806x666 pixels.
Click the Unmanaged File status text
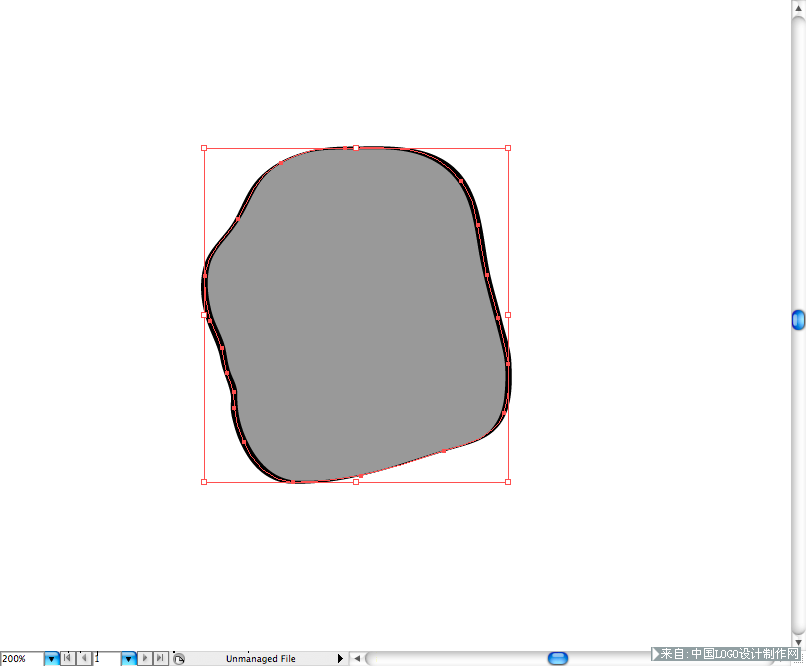click(x=261, y=659)
